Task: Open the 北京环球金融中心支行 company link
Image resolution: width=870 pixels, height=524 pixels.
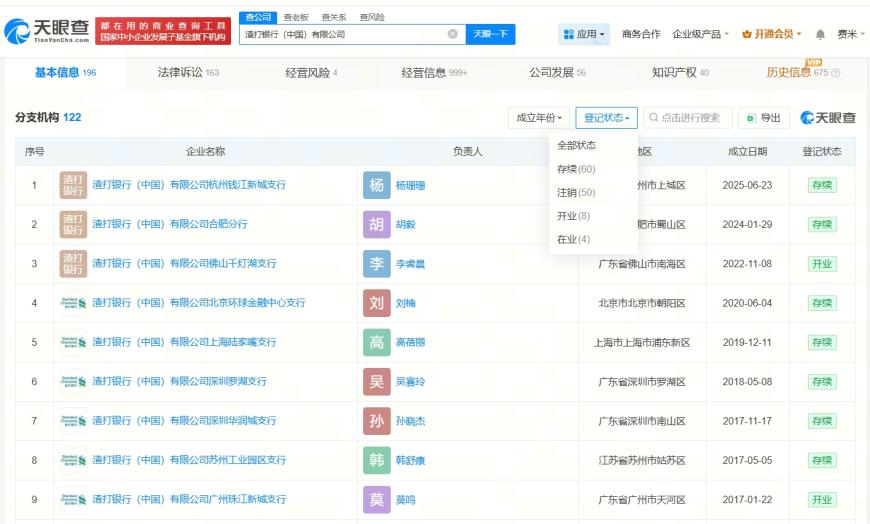Action: [199, 303]
